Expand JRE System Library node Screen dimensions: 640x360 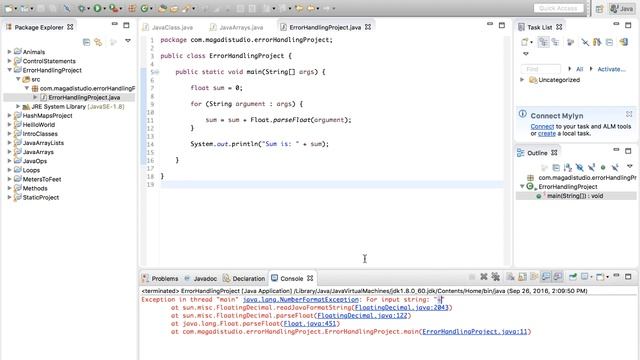click(x=18, y=106)
